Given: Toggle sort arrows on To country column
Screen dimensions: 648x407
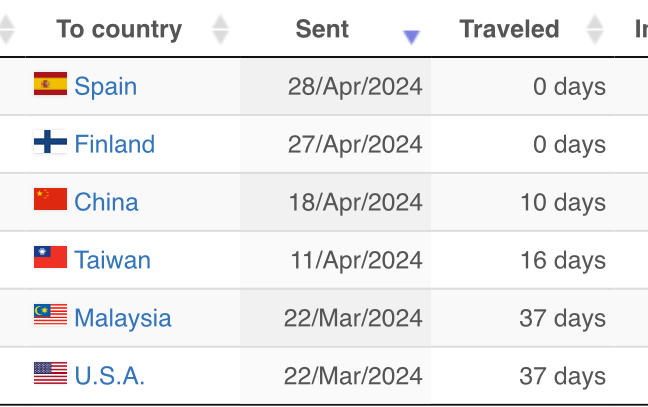Looking at the screenshot, I should [x=220, y=29].
